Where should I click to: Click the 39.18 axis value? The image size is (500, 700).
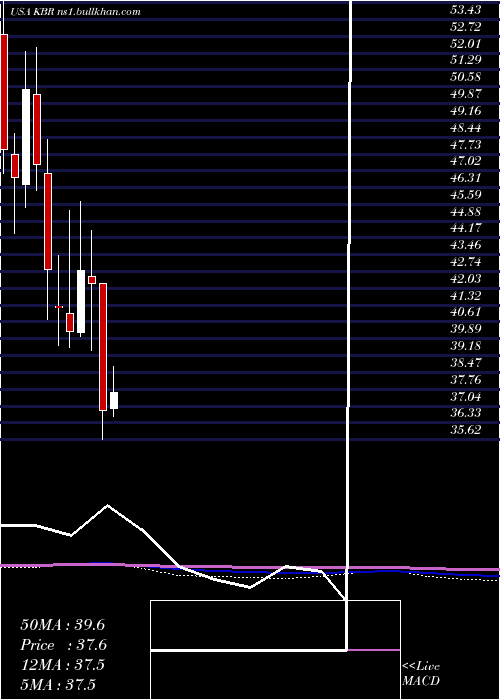pyautogui.click(x=465, y=346)
